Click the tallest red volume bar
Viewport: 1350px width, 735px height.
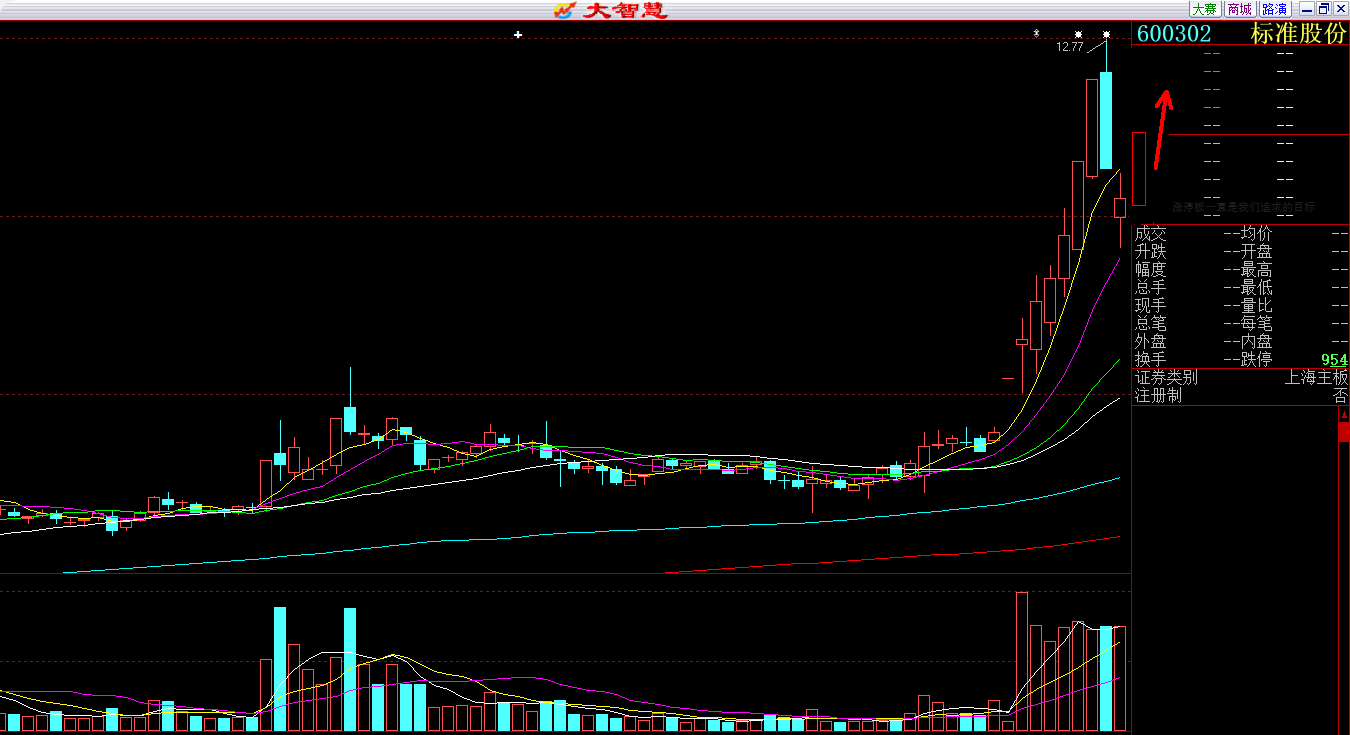[1022, 661]
